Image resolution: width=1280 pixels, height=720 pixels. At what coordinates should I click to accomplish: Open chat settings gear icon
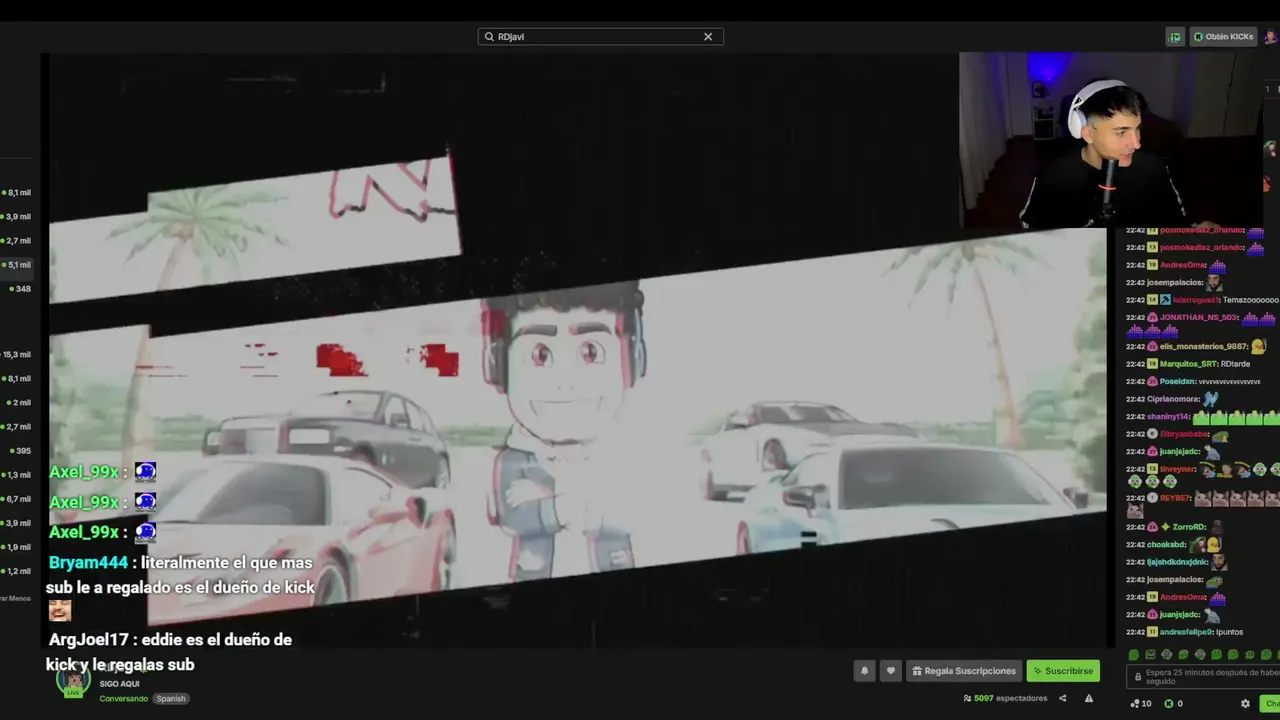pos(1245,703)
